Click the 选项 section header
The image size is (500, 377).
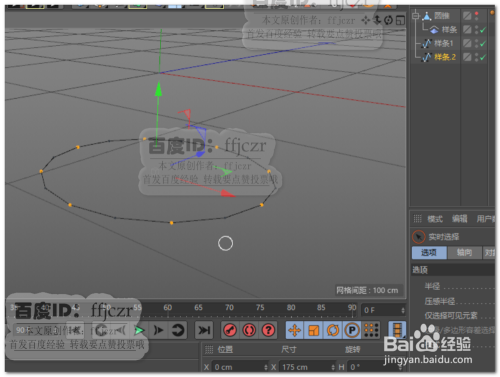point(453,270)
